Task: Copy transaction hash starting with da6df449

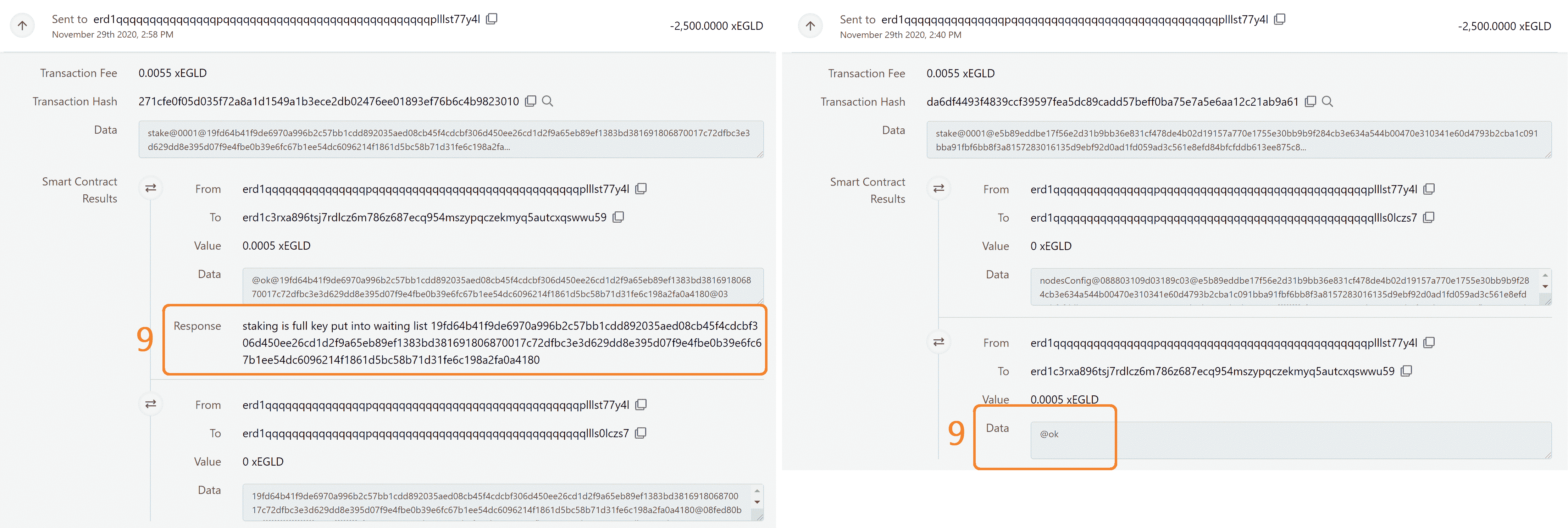Action: [x=1311, y=101]
